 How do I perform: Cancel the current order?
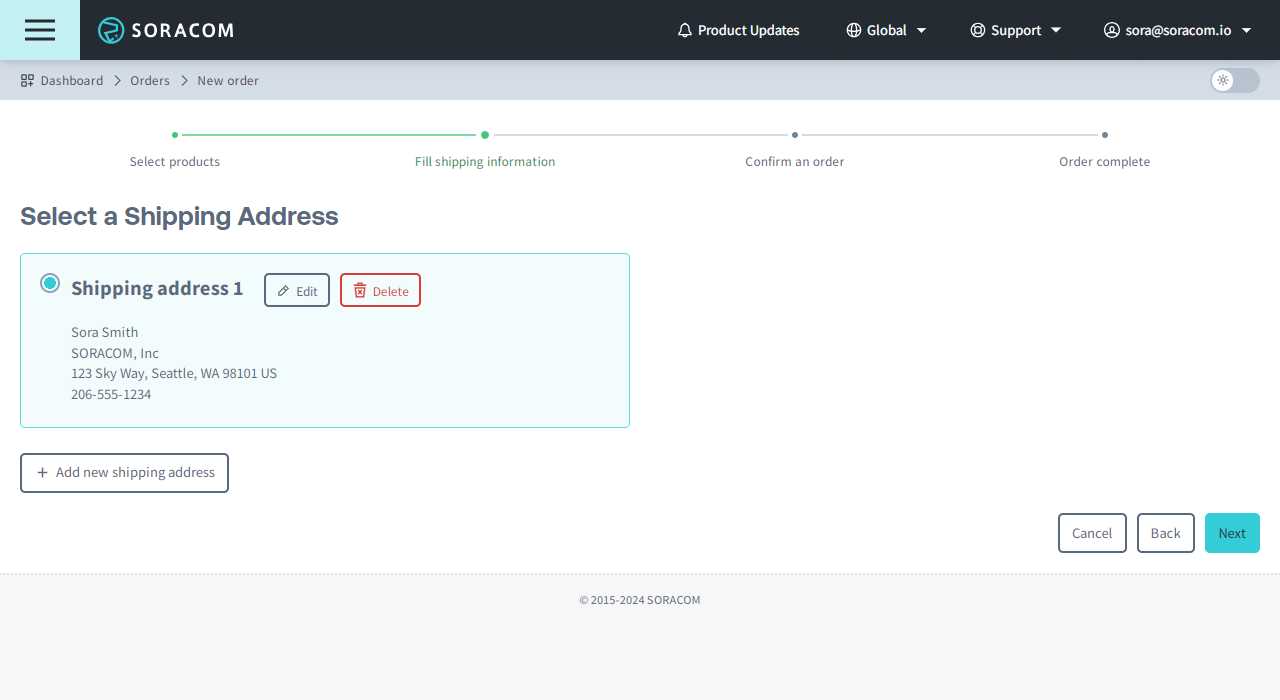1092,533
